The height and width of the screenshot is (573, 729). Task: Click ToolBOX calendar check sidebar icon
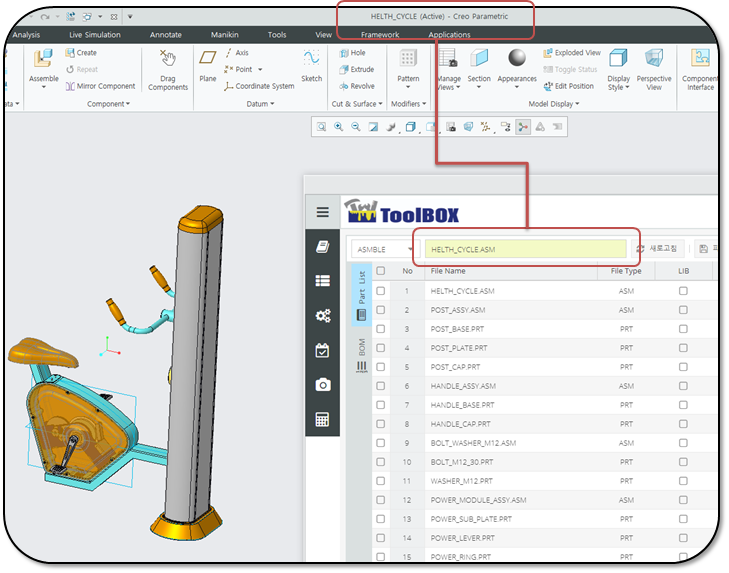[322, 350]
